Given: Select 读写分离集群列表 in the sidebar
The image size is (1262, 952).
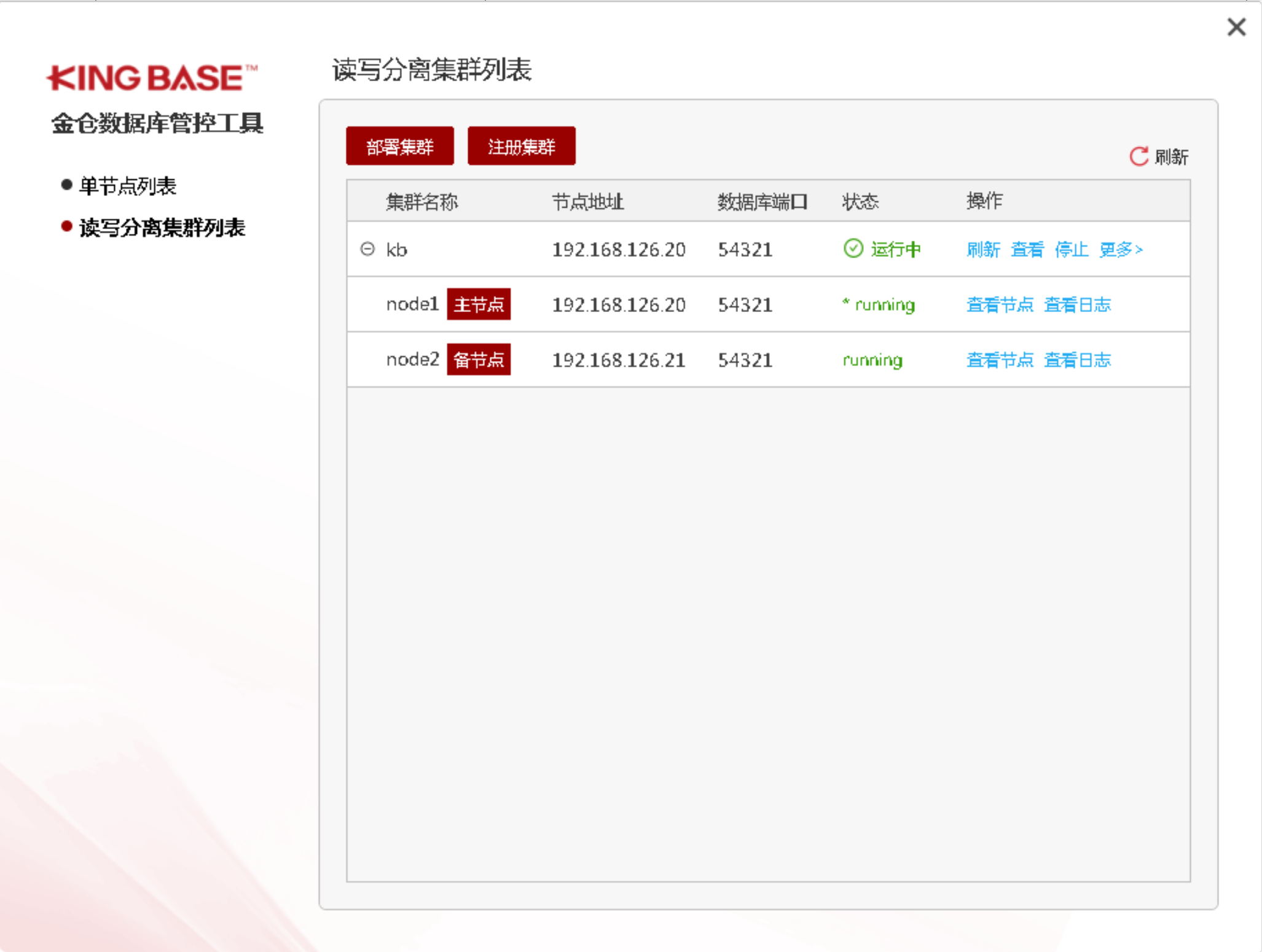Looking at the screenshot, I should point(162,228).
